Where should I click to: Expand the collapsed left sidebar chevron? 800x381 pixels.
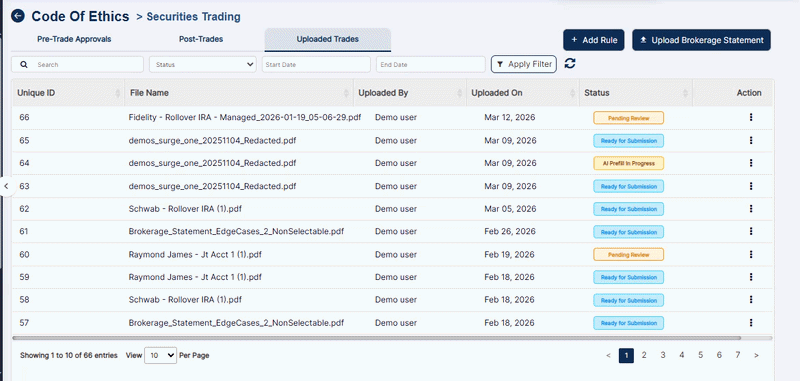click(6, 186)
